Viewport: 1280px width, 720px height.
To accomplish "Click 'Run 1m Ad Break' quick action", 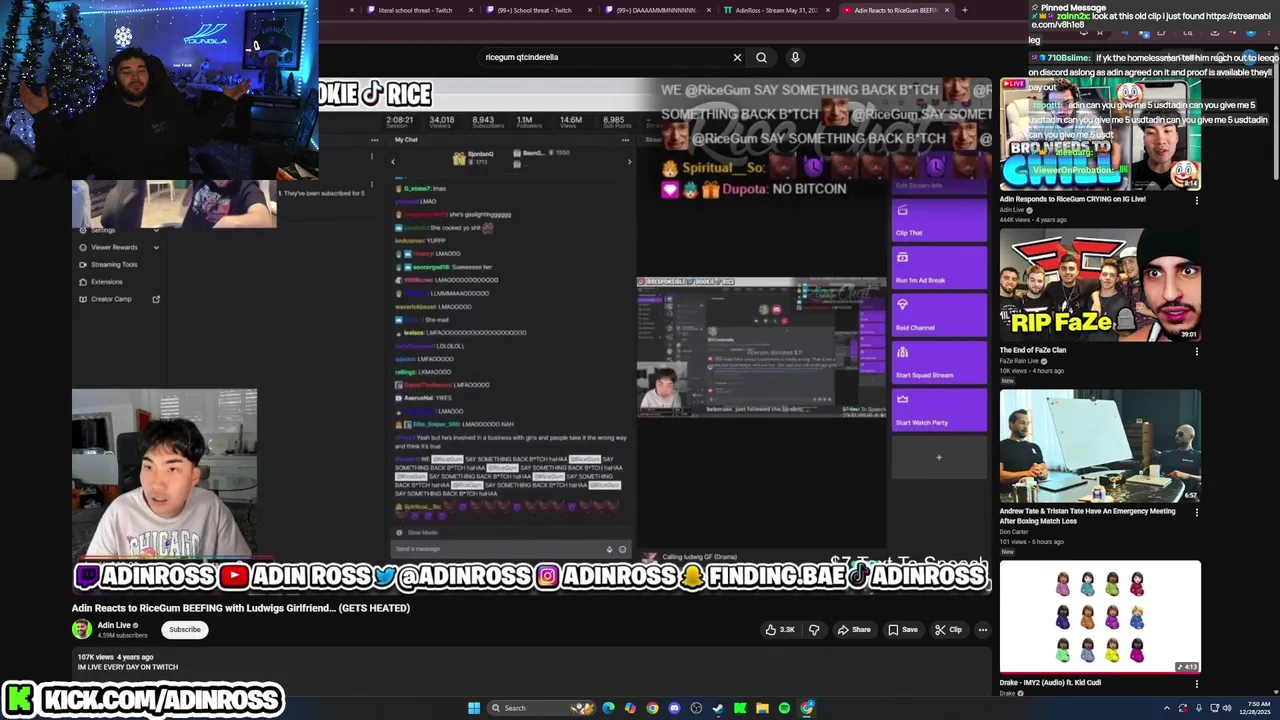I will (939, 267).
